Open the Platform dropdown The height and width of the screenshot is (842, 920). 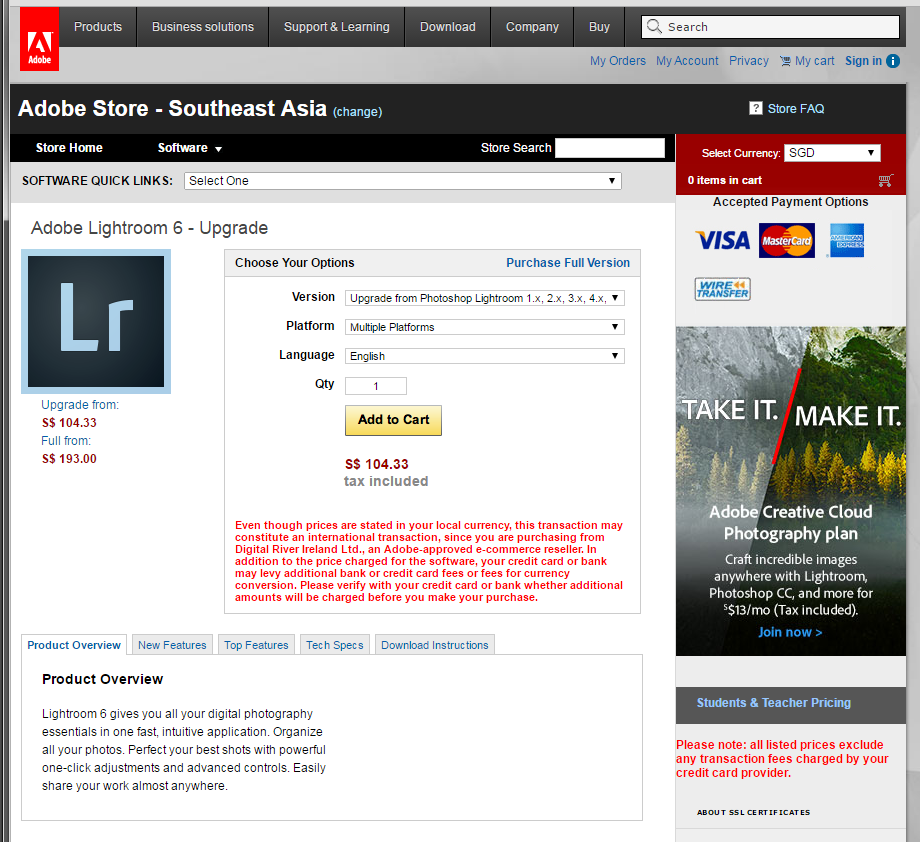coord(485,327)
